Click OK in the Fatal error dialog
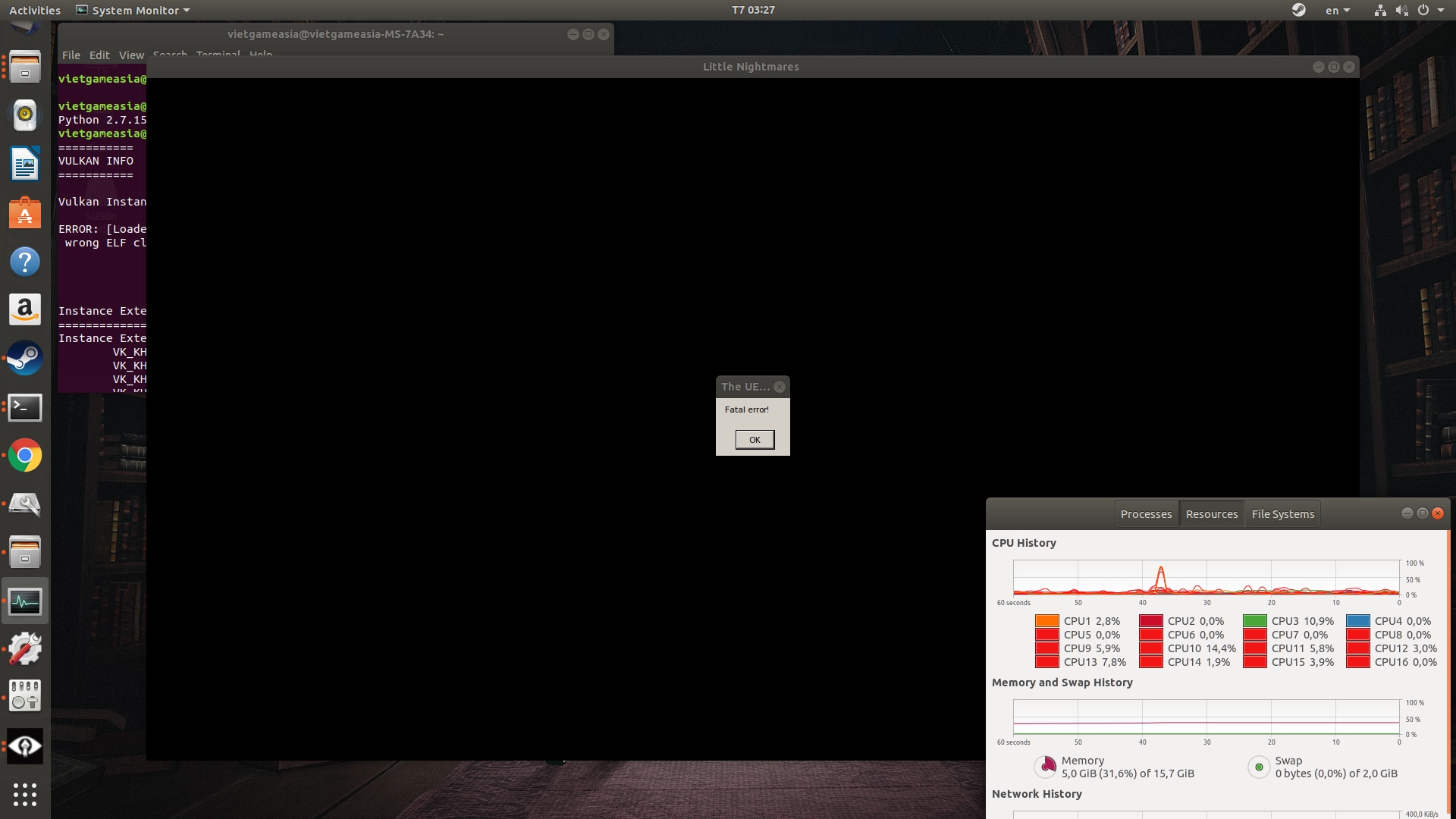This screenshot has width=1456, height=819. point(755,440)
